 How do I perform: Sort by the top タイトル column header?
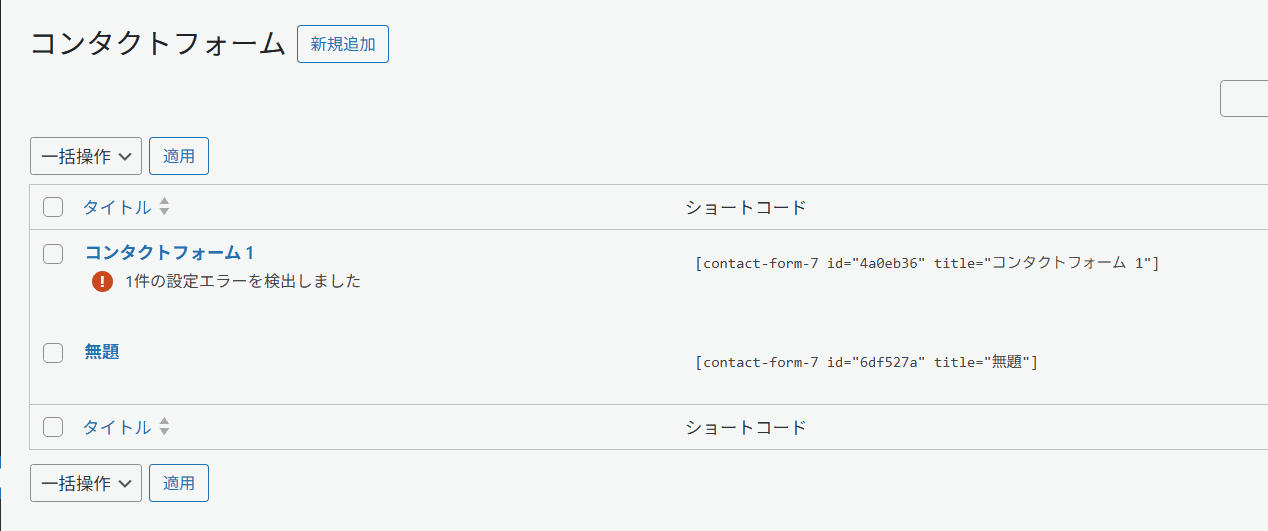[117, 207]
